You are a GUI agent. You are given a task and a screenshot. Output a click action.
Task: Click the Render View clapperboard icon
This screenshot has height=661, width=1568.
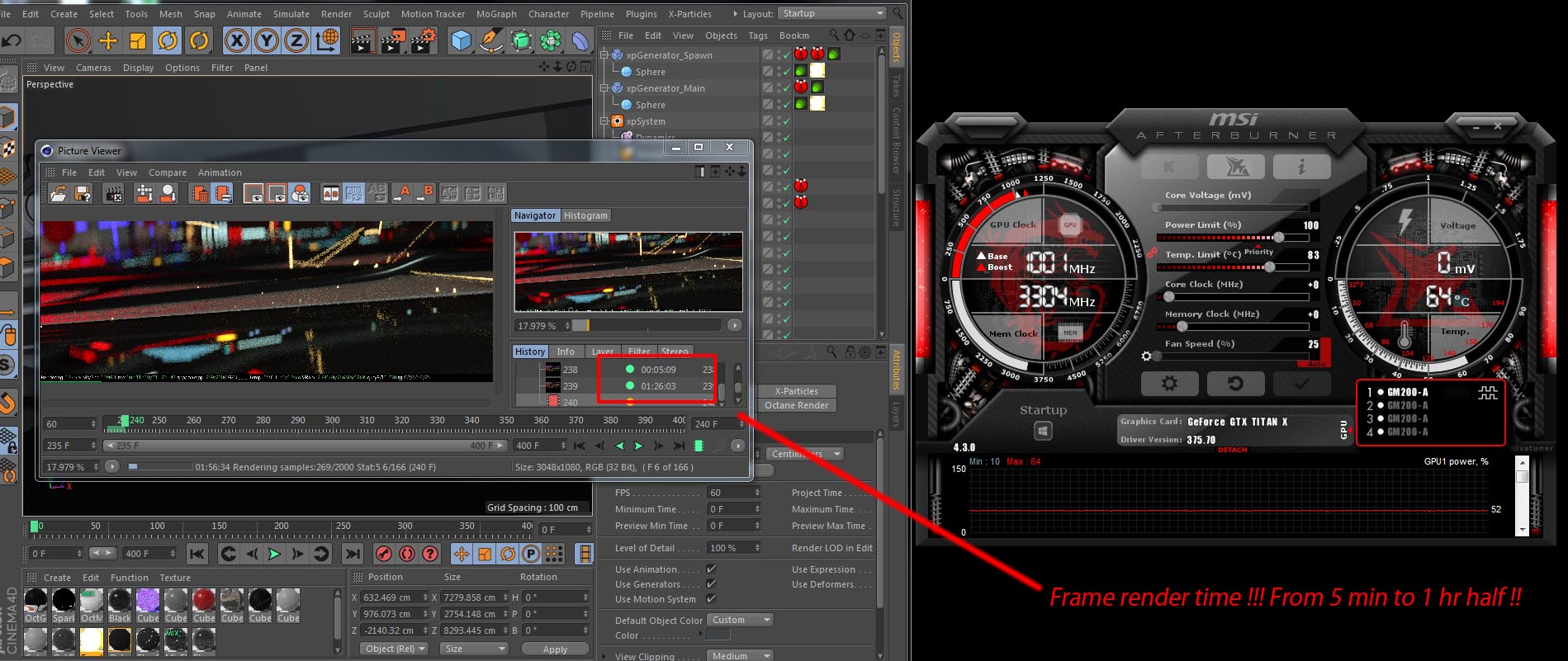point(362,40)
